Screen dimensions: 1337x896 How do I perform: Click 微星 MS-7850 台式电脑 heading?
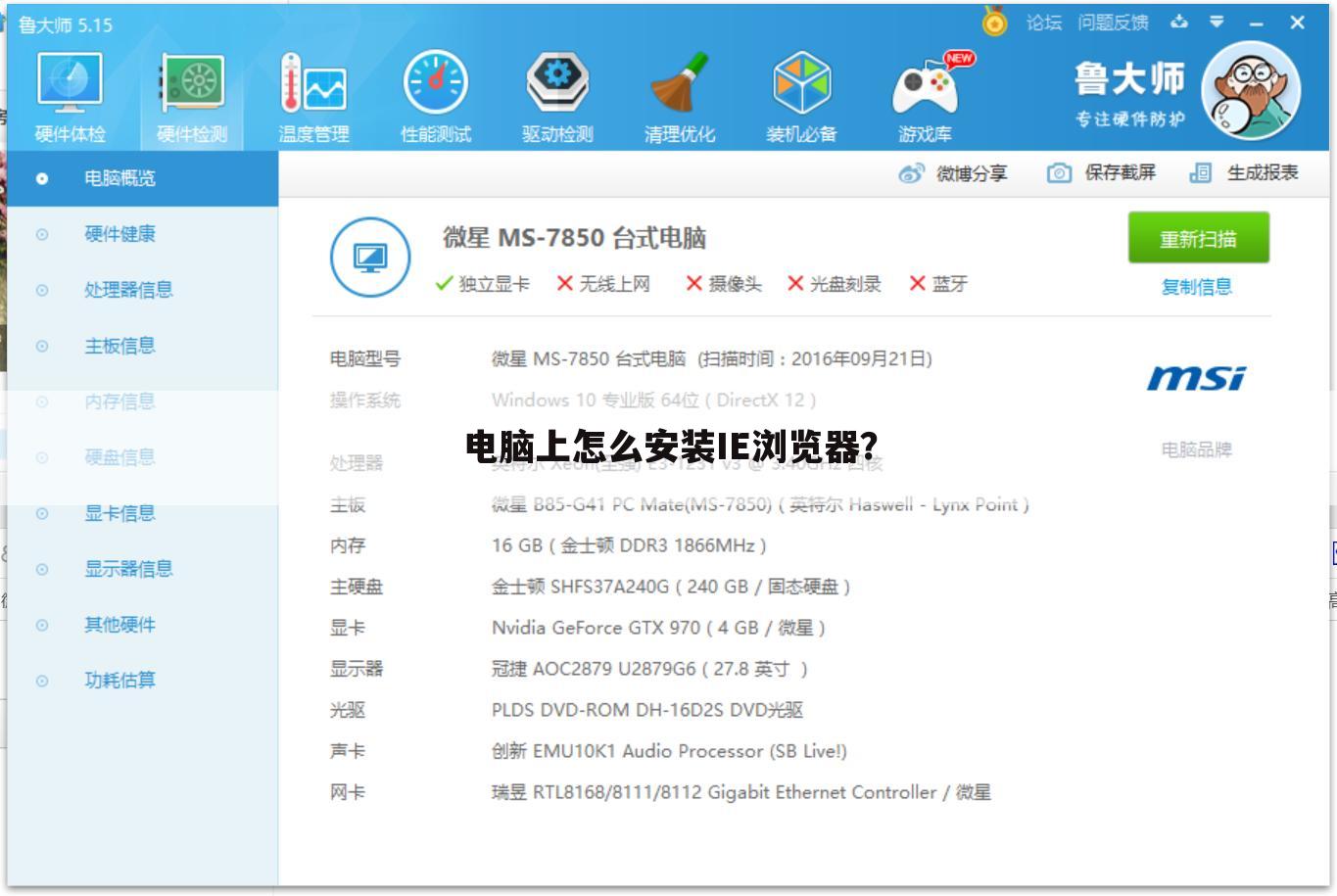(574, 238)
